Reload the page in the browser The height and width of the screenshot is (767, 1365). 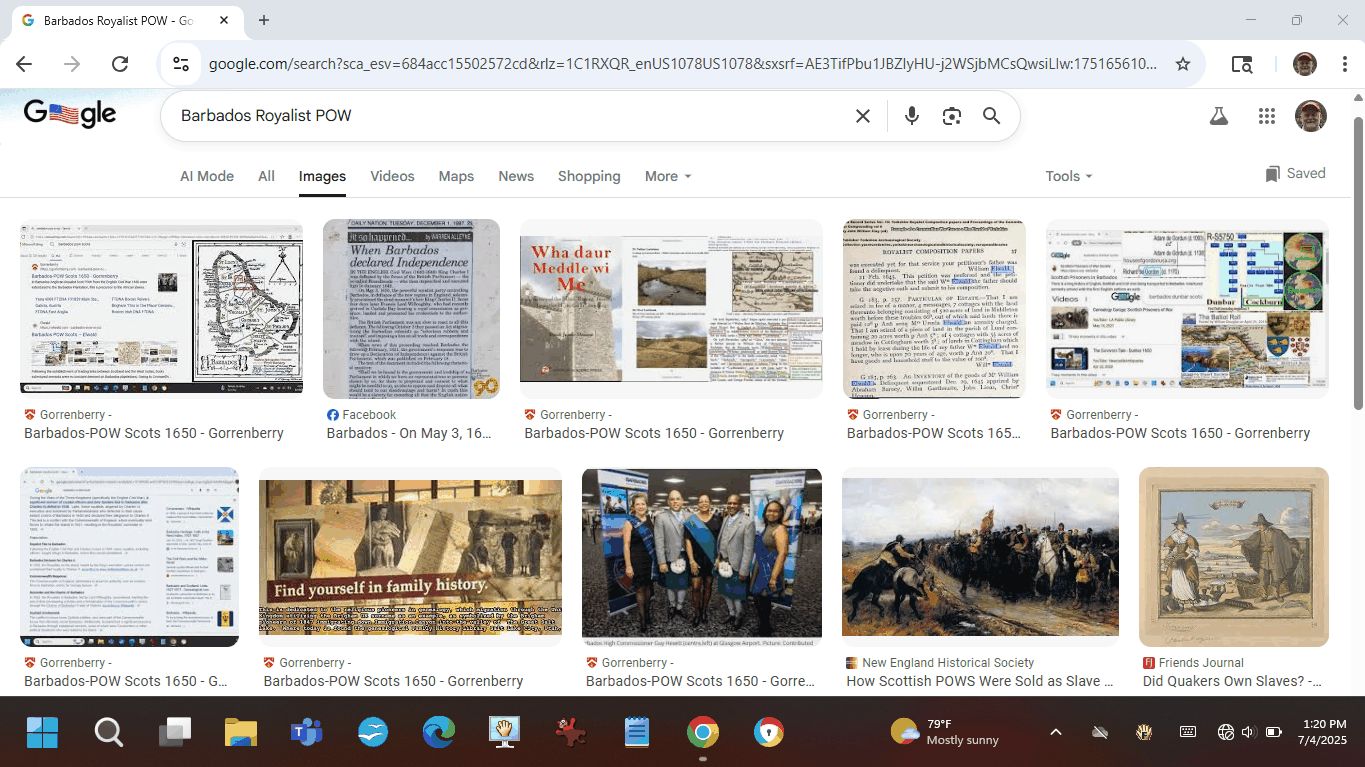click(x=120, y=64)
